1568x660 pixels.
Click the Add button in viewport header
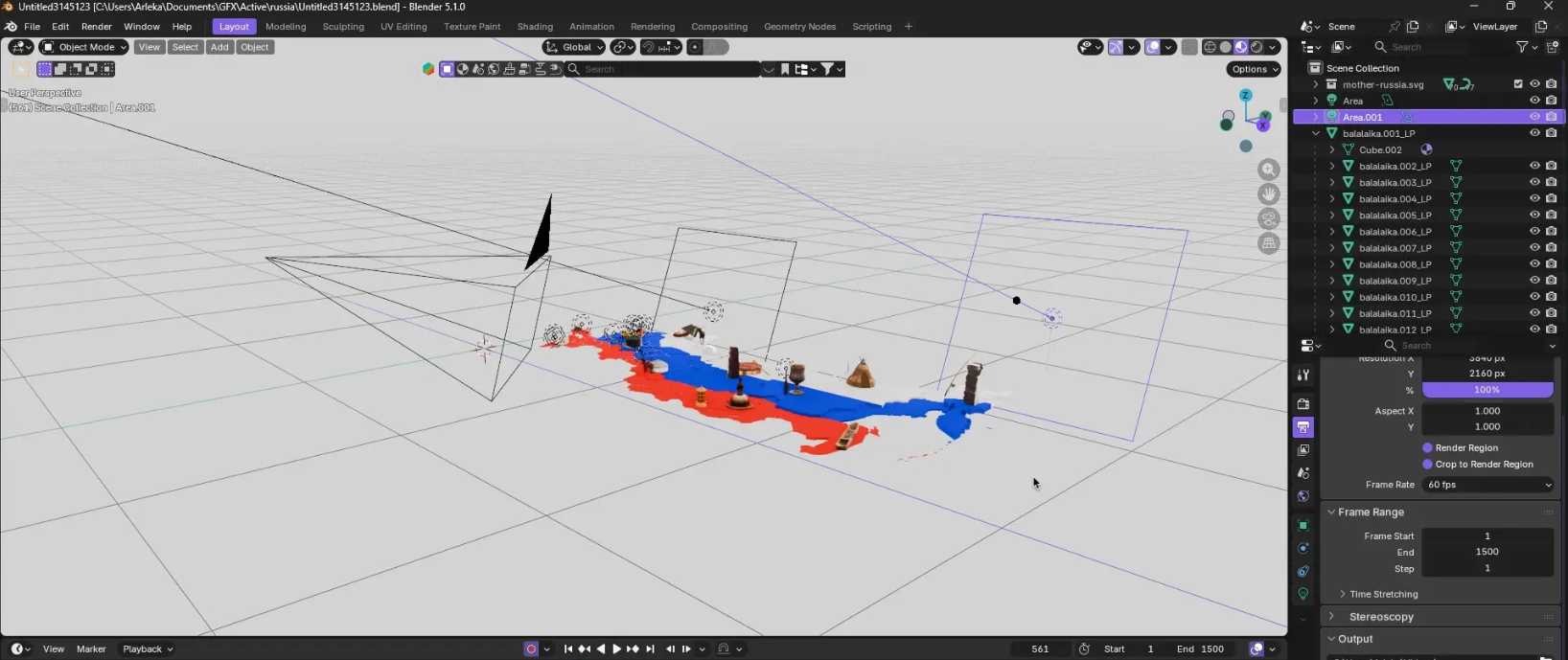(219, 47)
